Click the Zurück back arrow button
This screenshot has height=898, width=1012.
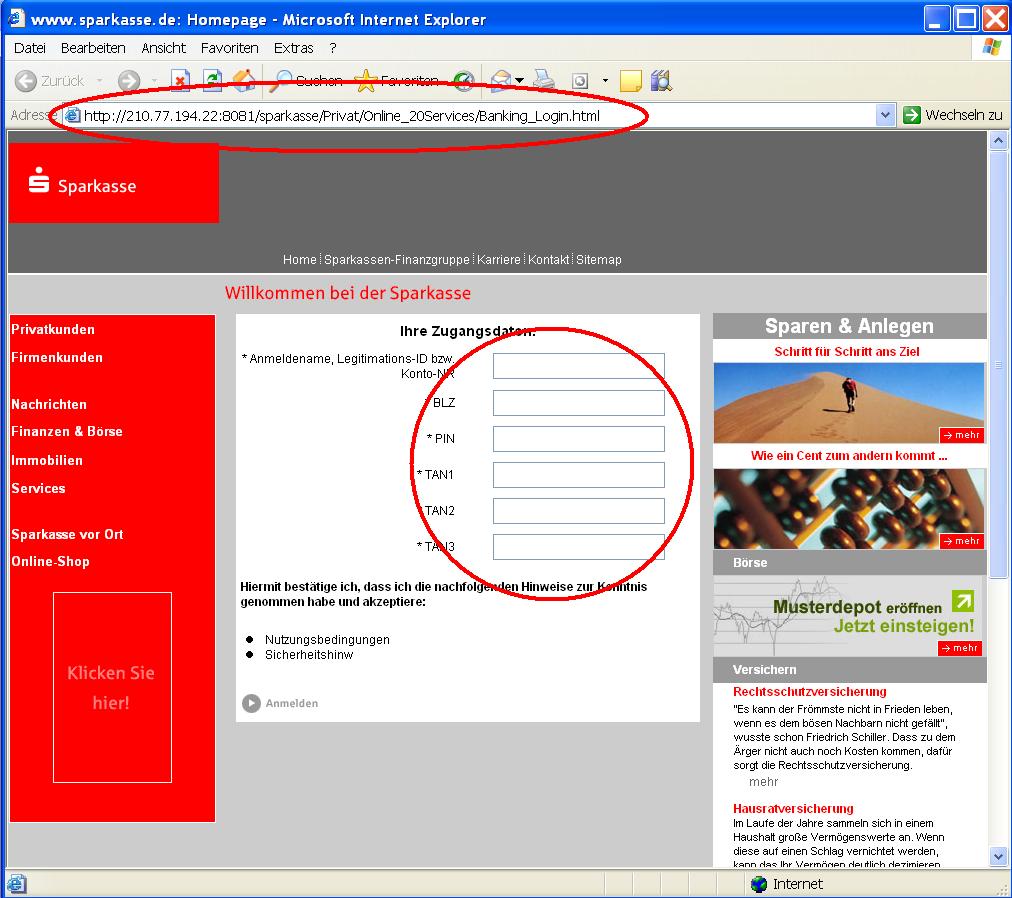point(26,81)
